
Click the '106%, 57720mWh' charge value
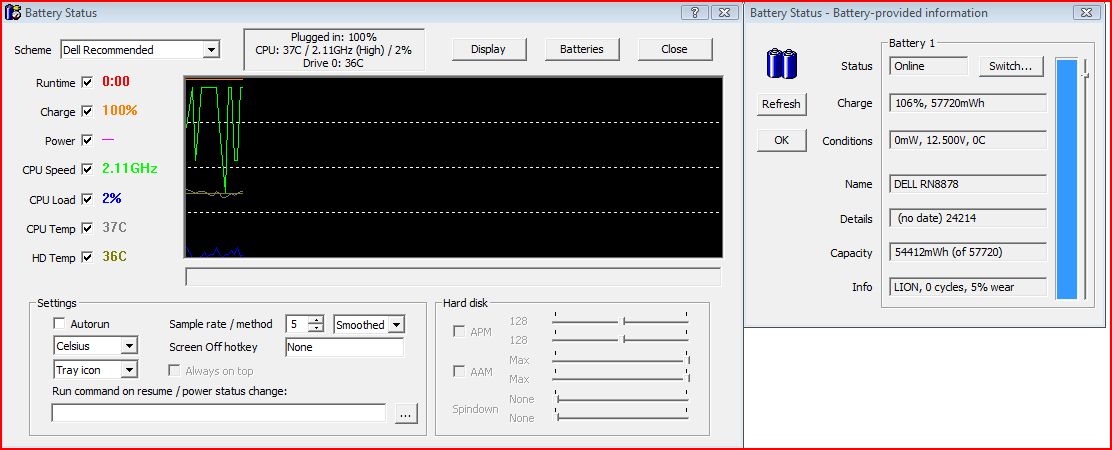968,103
